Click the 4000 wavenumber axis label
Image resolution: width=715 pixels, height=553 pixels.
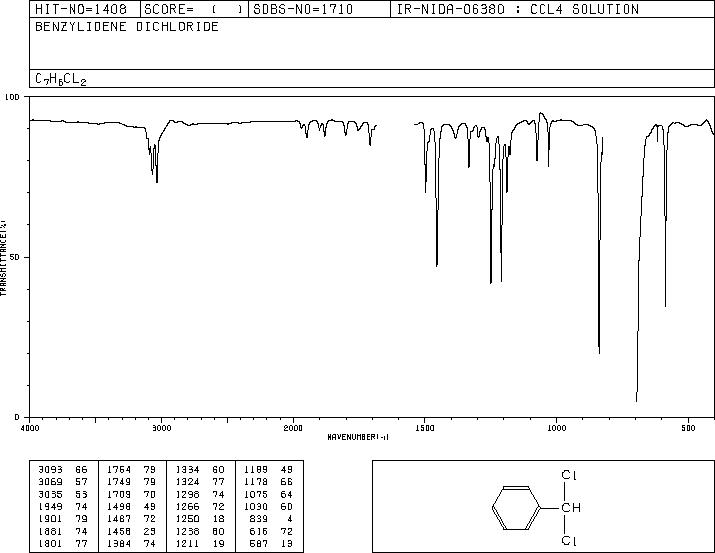(30, 428)
